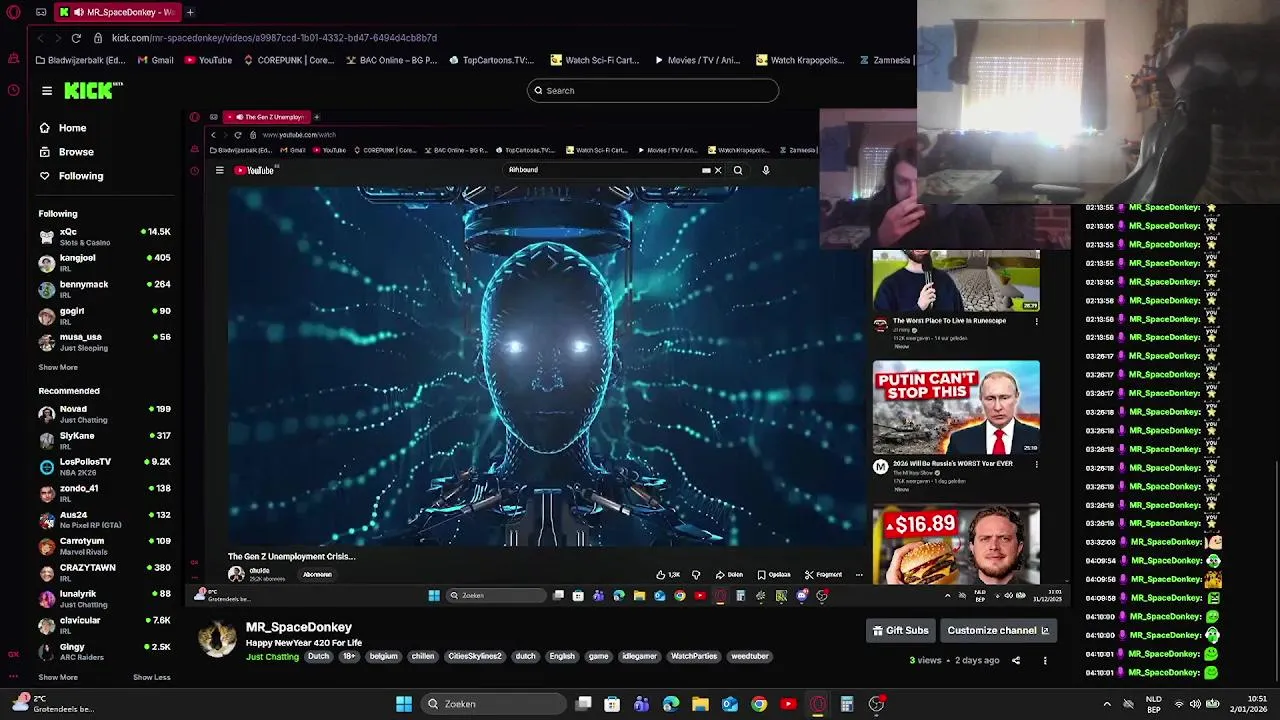Image resolution: width=1280 pixels, height=720 pixels.
Task: Open MR_SpaceDonkey channel name link
Action: pyautogui.click(x=299, y=627)
